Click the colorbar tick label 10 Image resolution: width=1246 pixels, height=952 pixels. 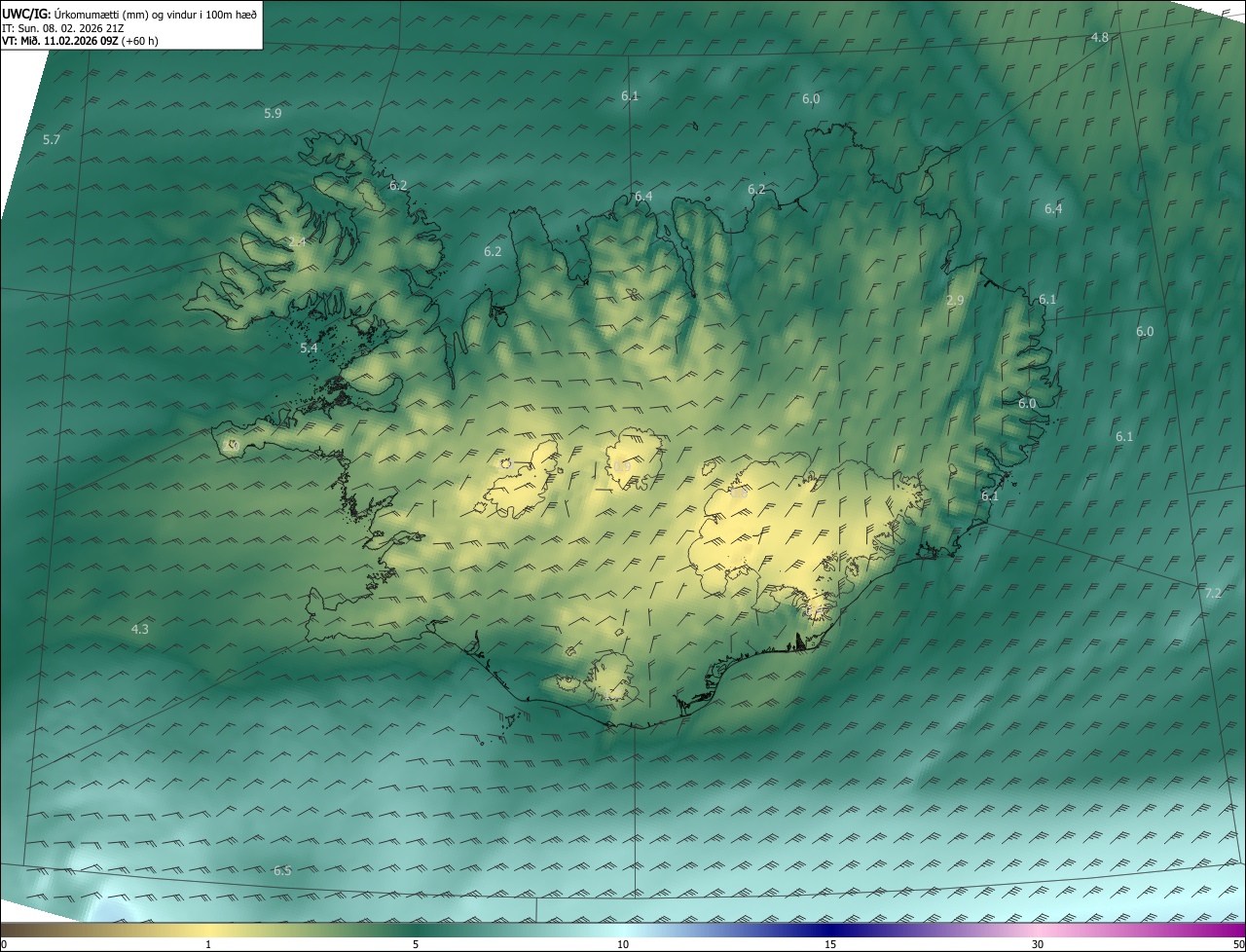(x=623, y=944)
